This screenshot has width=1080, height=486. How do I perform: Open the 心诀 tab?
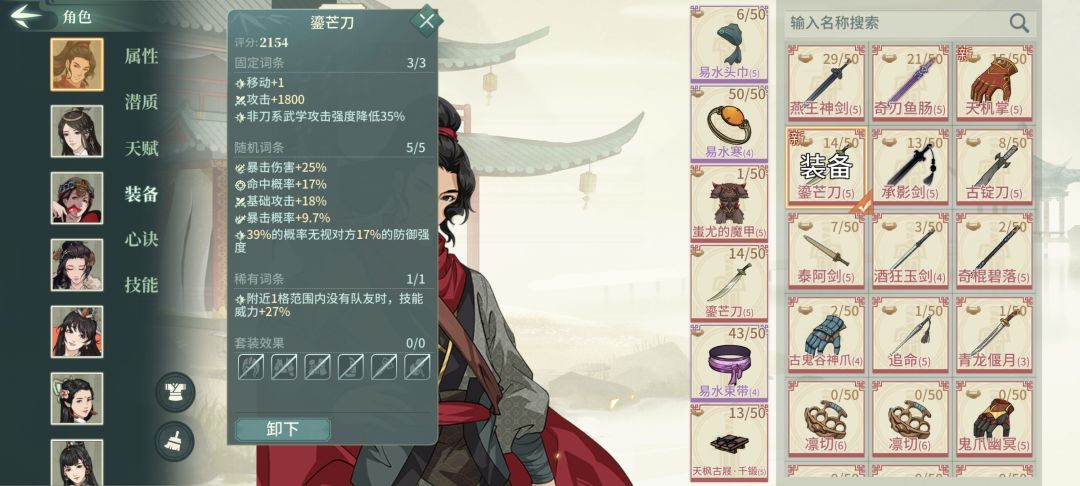[x=141, y=239]
